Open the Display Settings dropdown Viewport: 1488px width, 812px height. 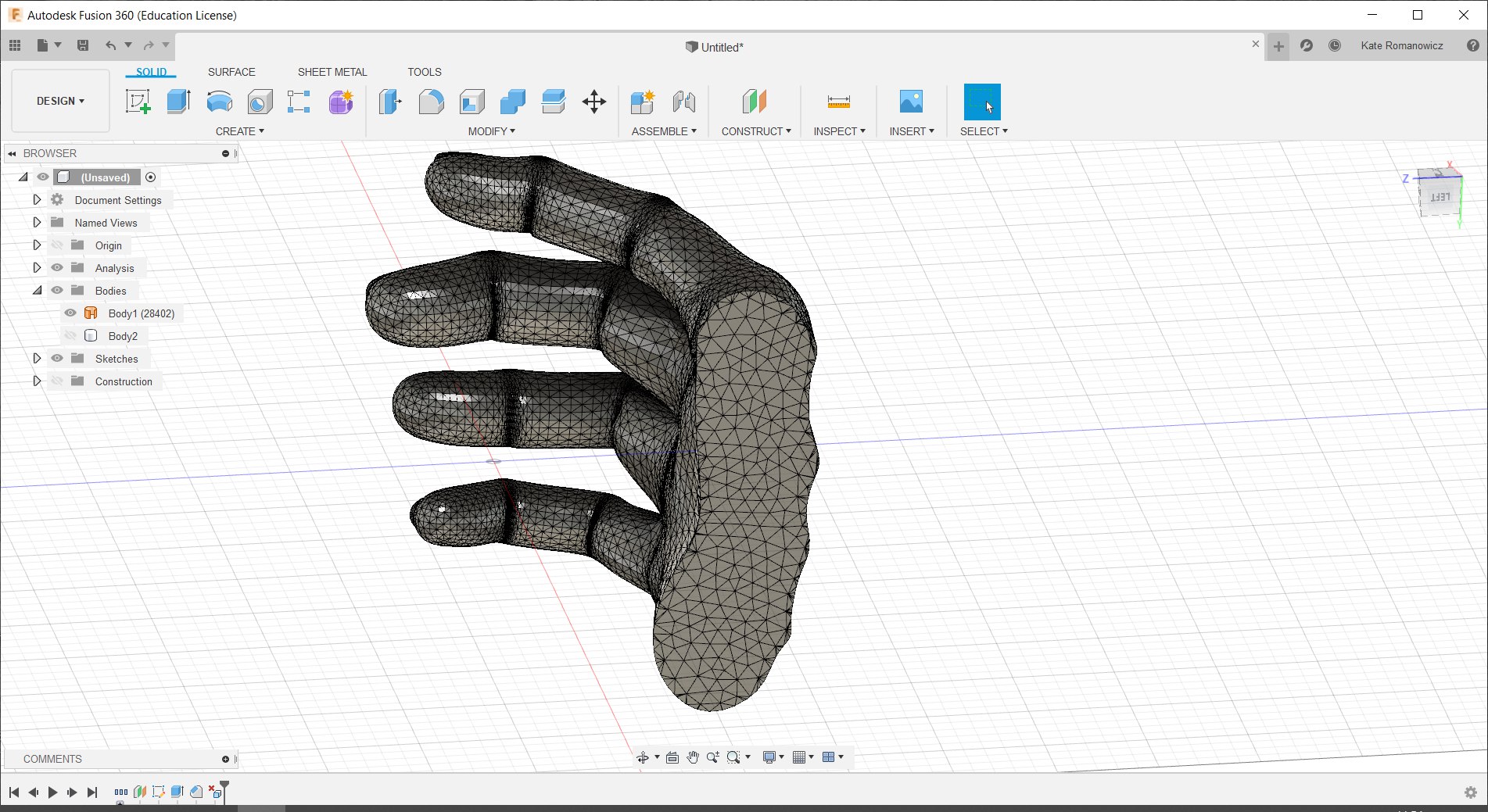(x=773, y=757)
